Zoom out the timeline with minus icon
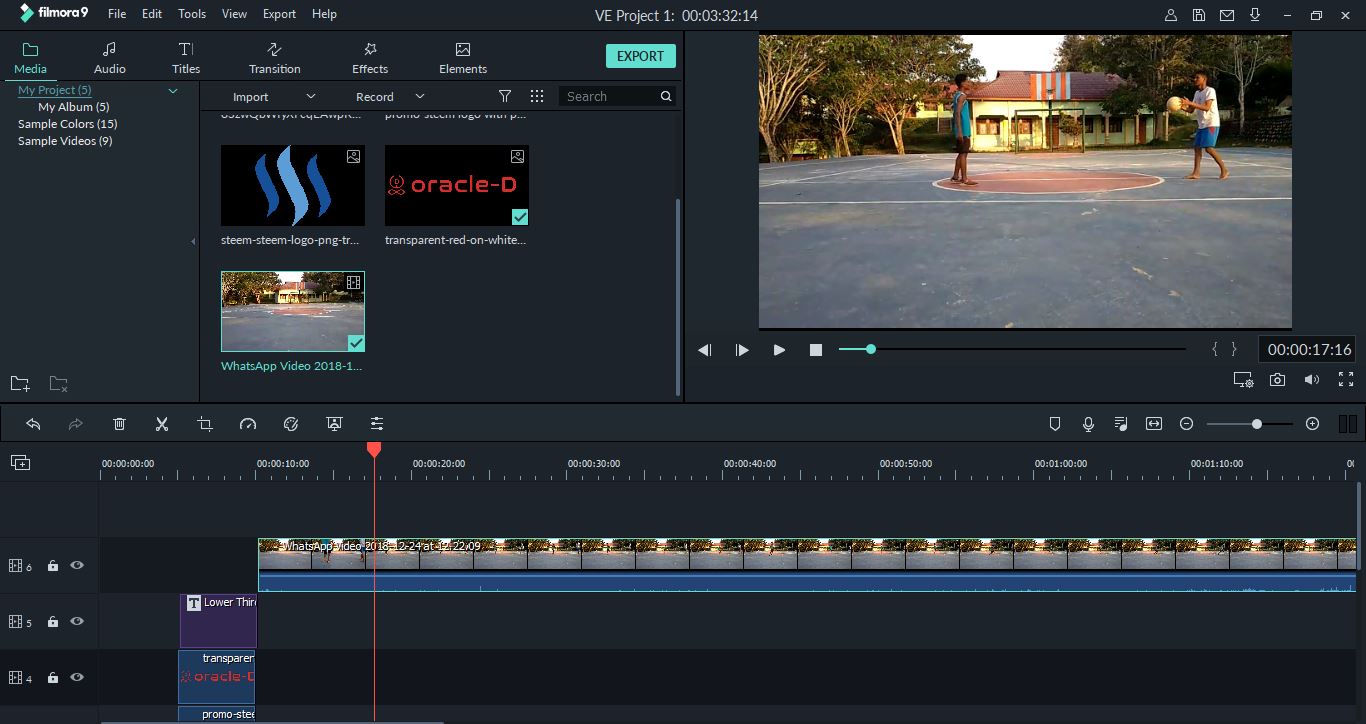Screen dimensions: 1366x724 coord(1186,424)
